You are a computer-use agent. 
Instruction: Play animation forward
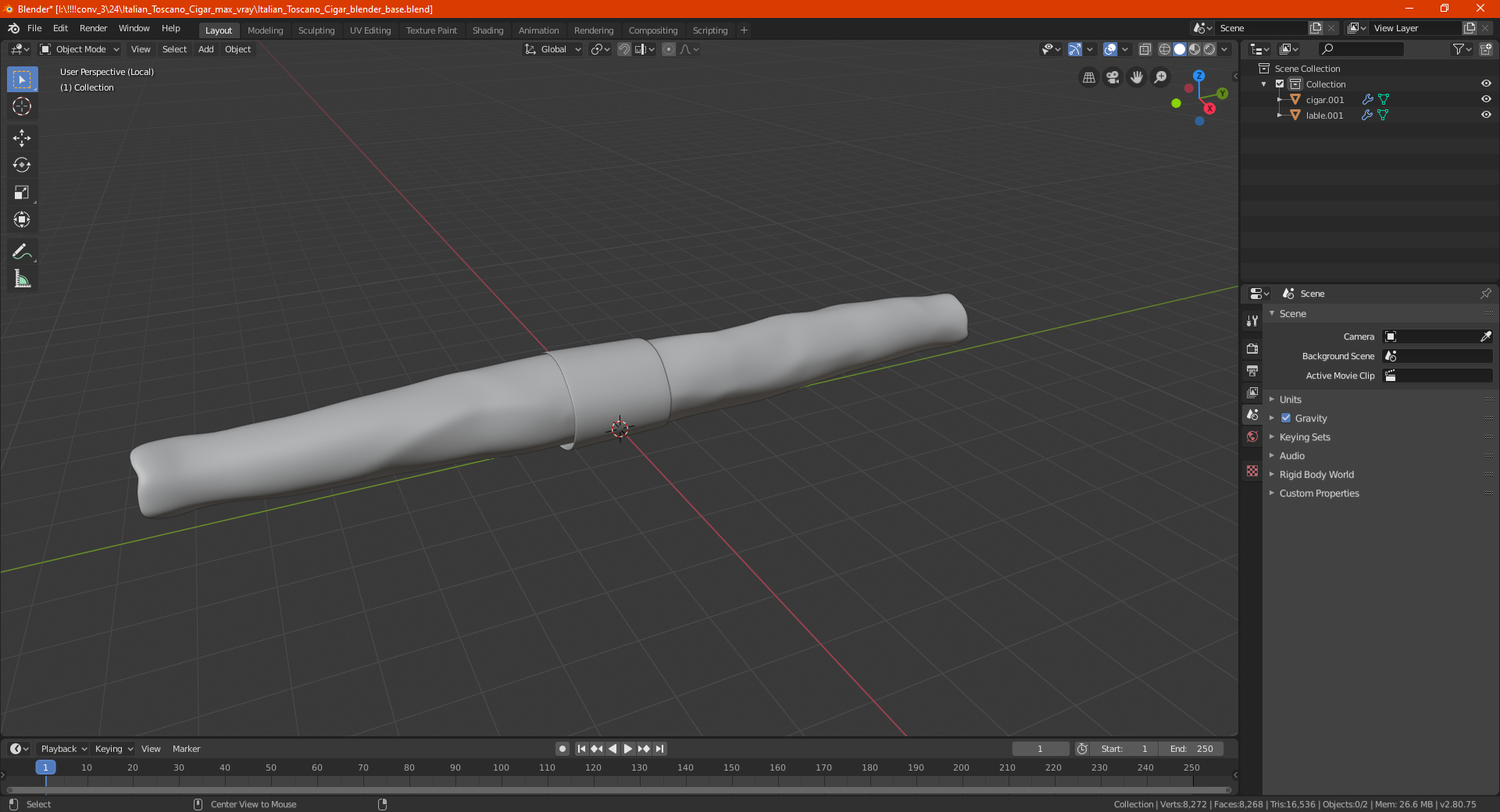[628, 749]
